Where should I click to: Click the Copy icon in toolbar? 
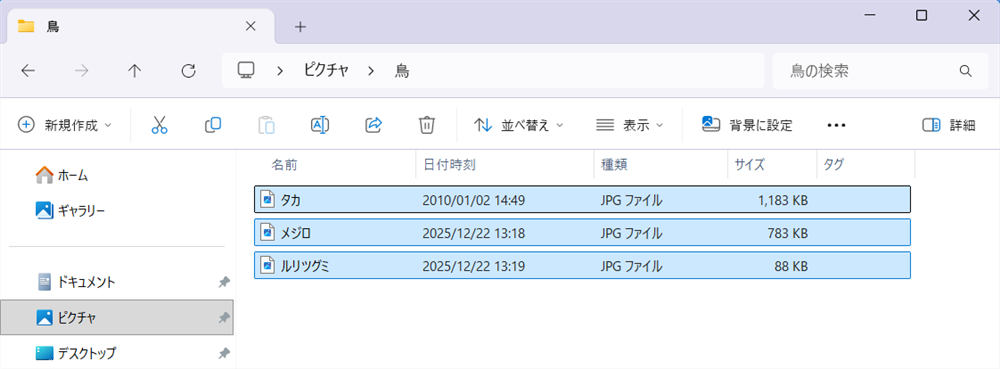tap(212, 125)
